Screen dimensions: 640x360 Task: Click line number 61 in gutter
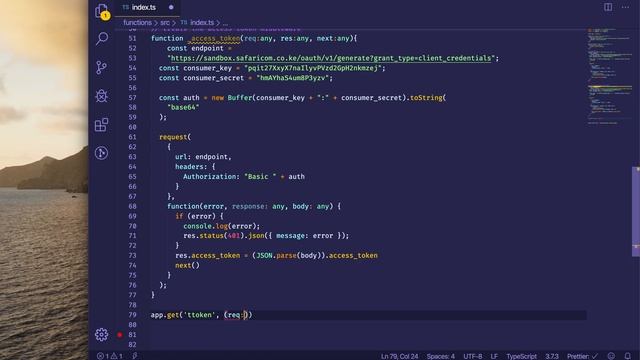point(132,137)
